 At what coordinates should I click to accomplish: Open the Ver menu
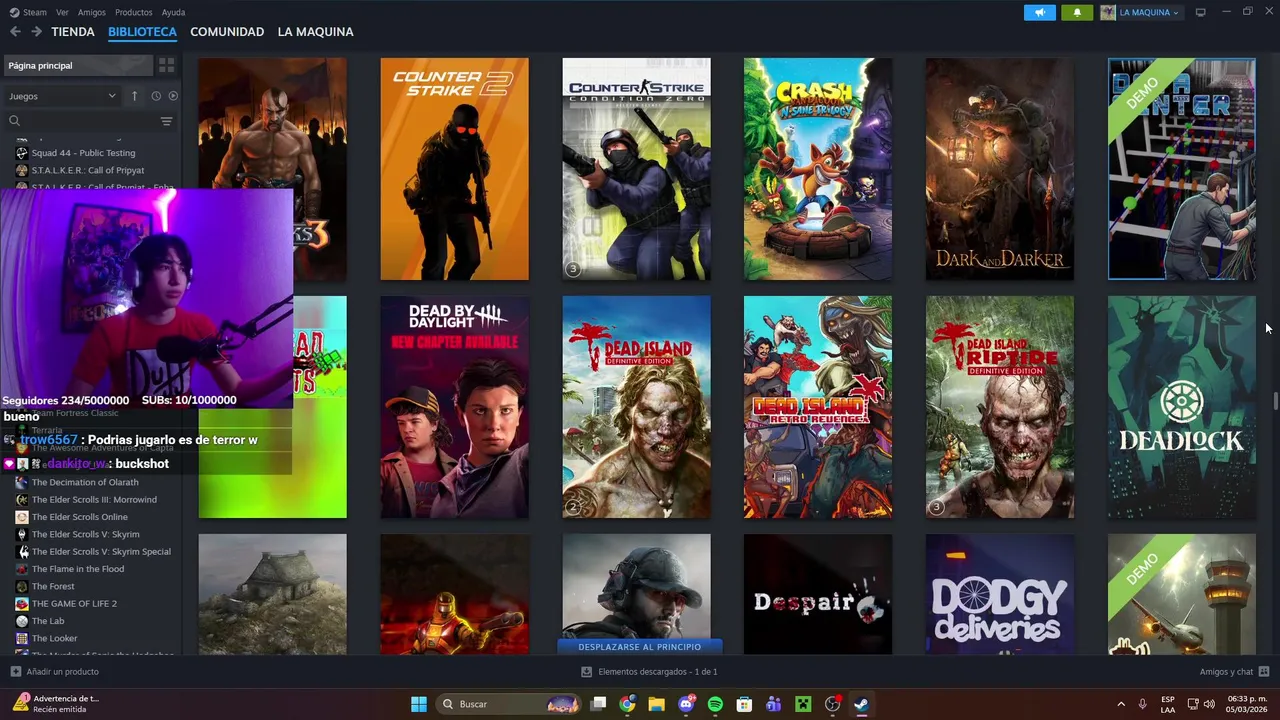coord(62,12)
